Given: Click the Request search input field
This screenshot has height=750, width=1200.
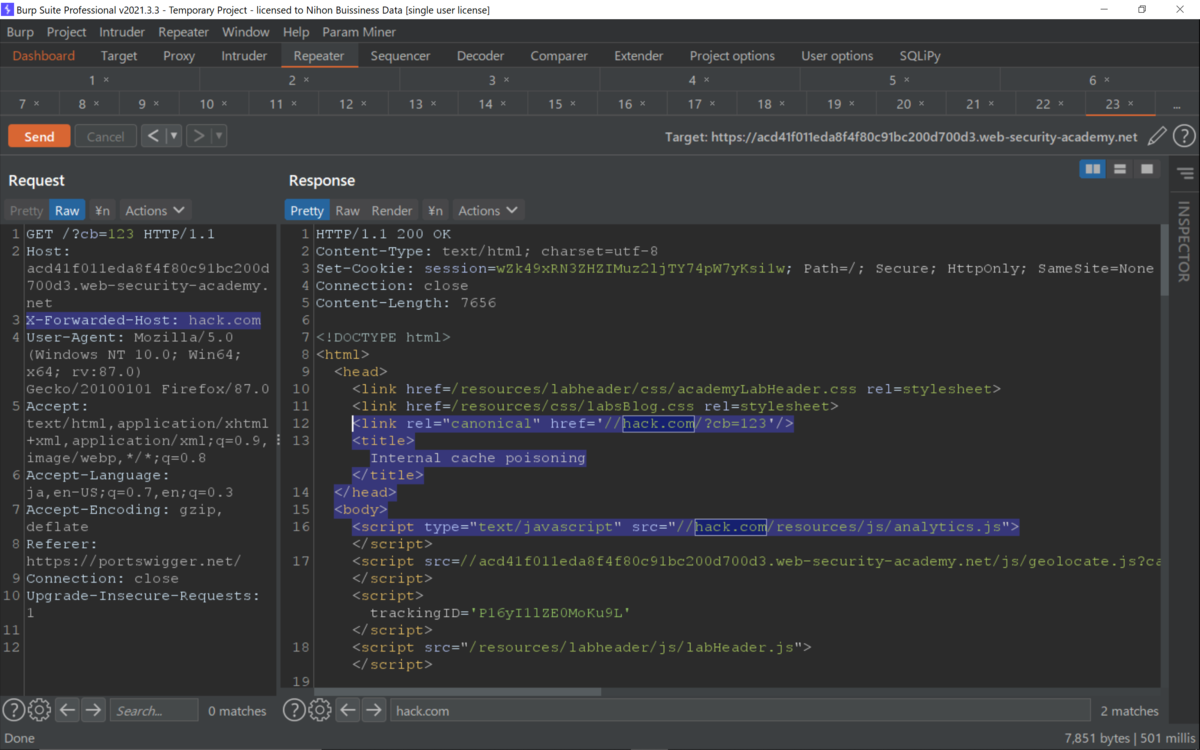Looking at the screenshot, I should coord(154,710).
